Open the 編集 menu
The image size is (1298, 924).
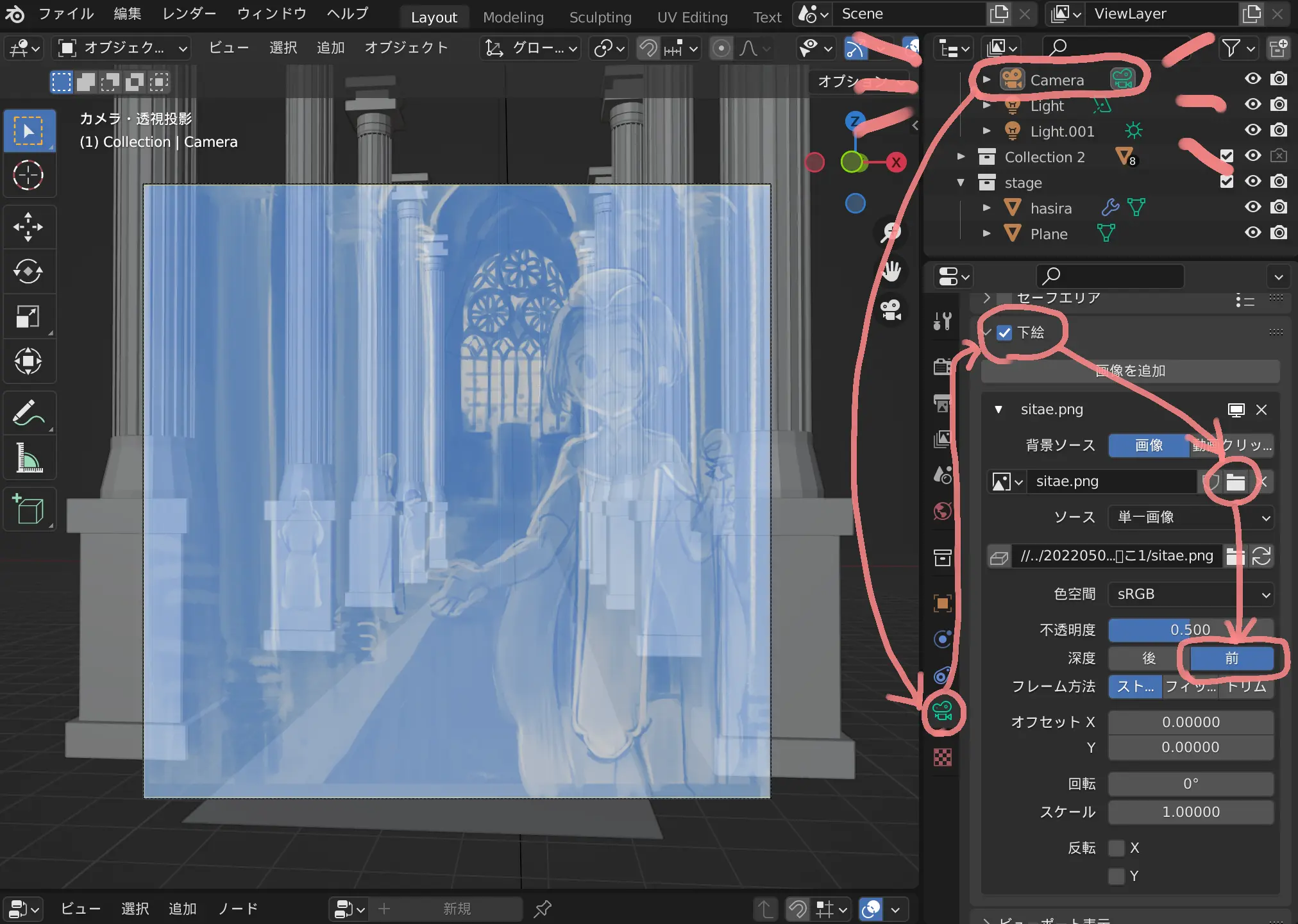pyautogui.click(x=128, y=13)
